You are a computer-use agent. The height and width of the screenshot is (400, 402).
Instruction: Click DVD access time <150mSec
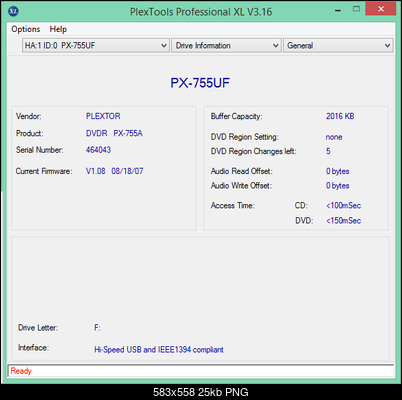[x=344, y=221]
